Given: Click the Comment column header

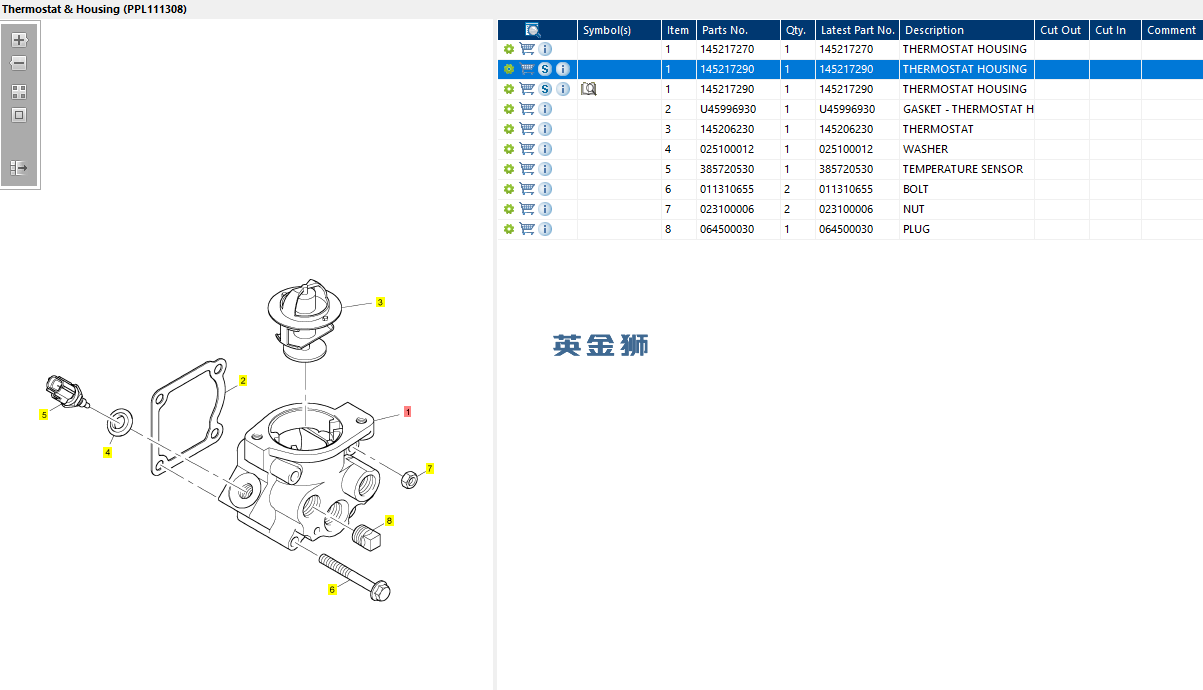Looking at the screenshot, I should [x=1172, y=30].
